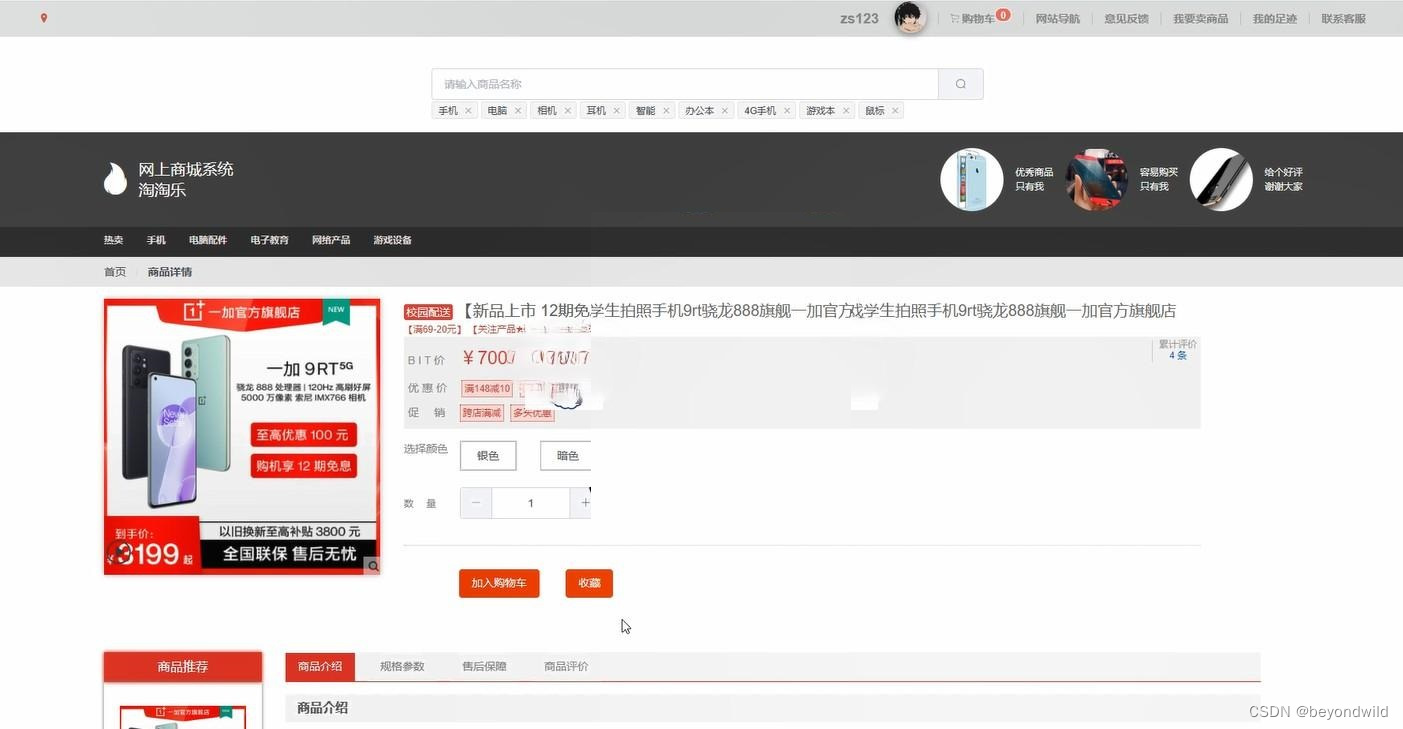Open the 我要卖商品 link

(1200, 19)
